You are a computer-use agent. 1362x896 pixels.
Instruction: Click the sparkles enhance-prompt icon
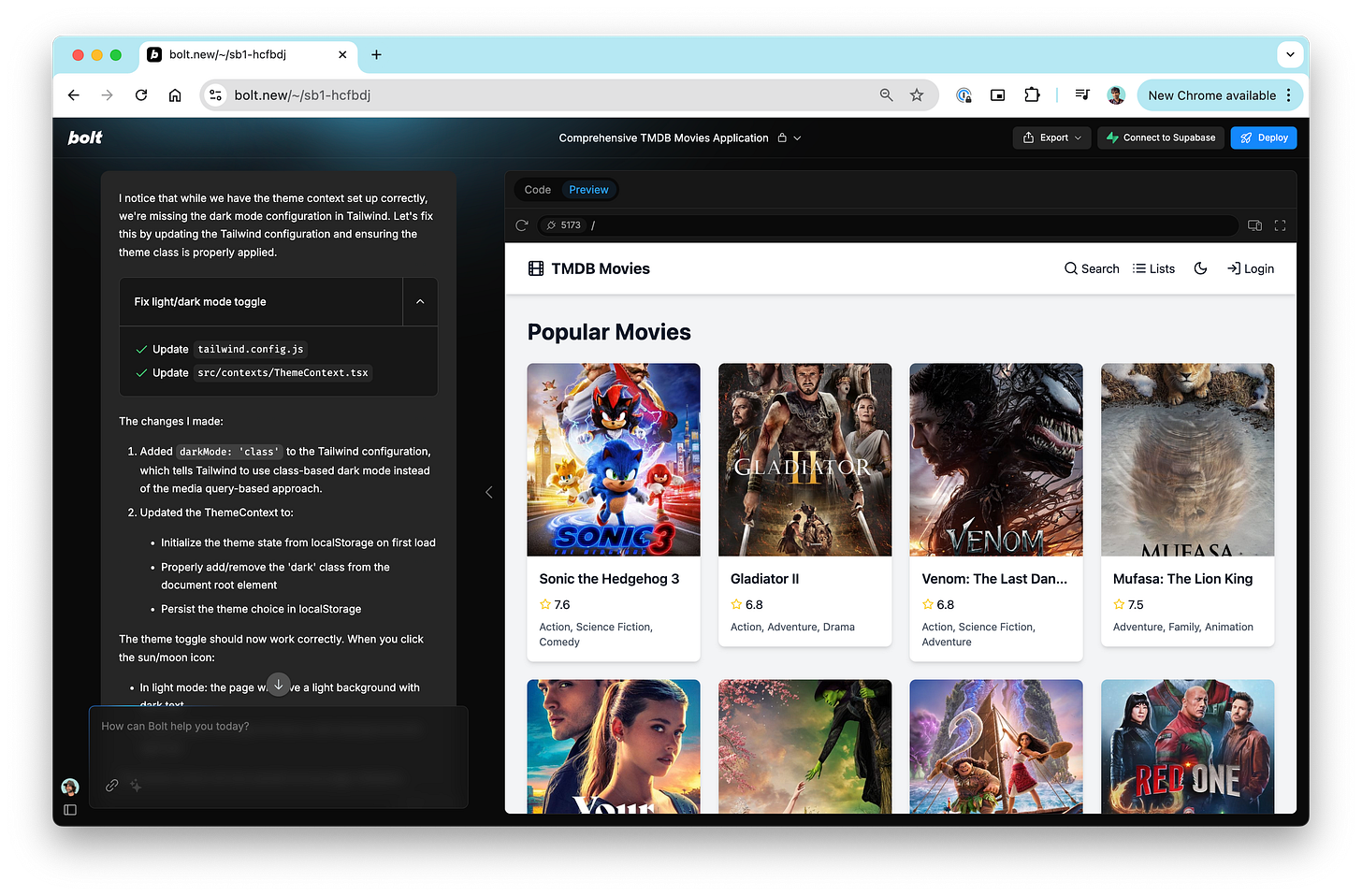(x=135, y=786)
